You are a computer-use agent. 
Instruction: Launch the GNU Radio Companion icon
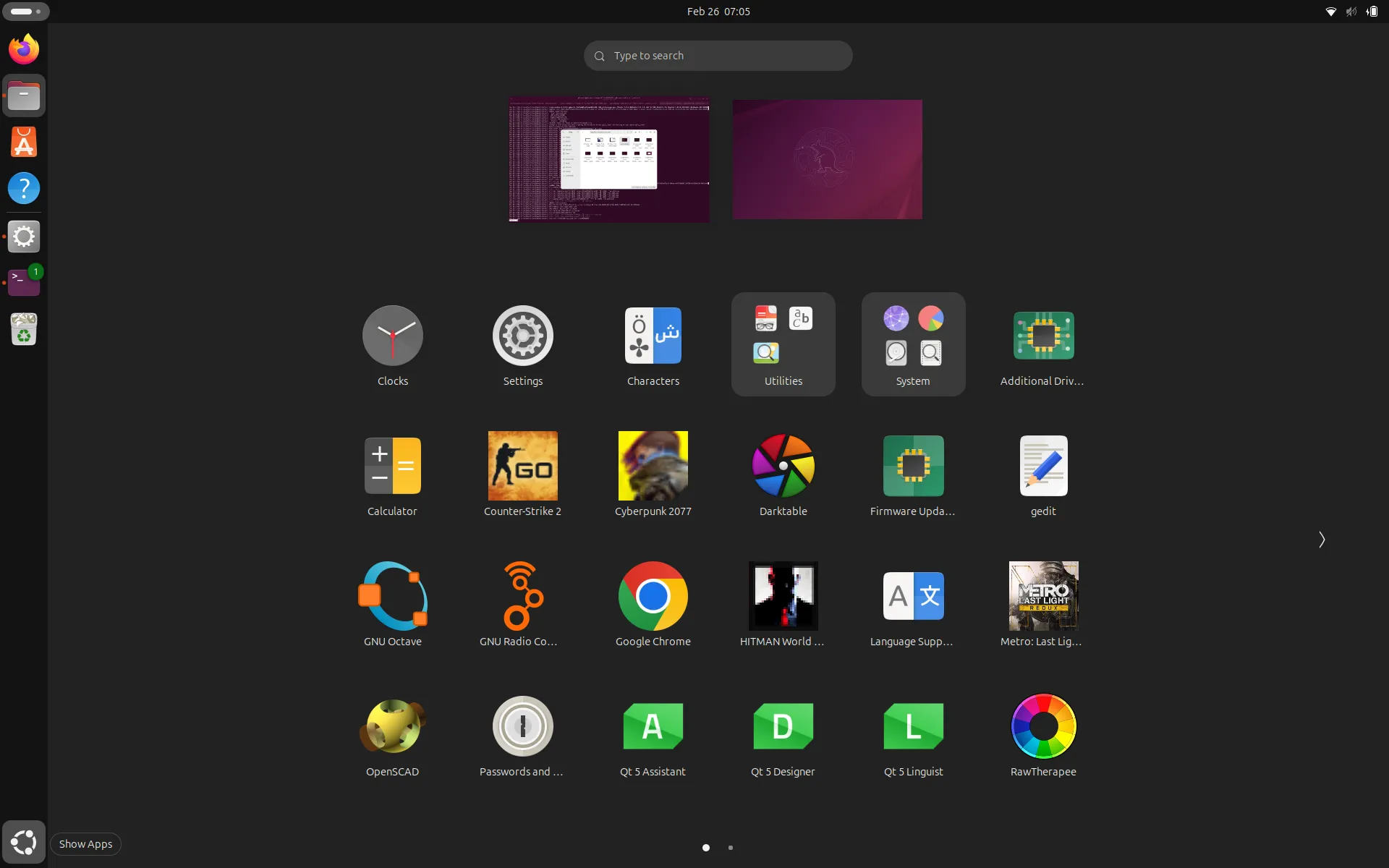522,597
